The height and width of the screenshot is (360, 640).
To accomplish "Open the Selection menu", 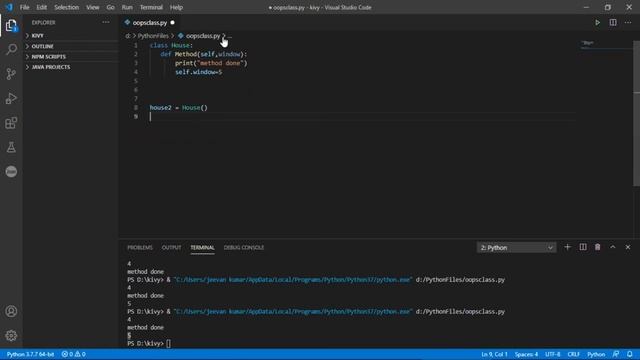I will (x=67, y=7).
